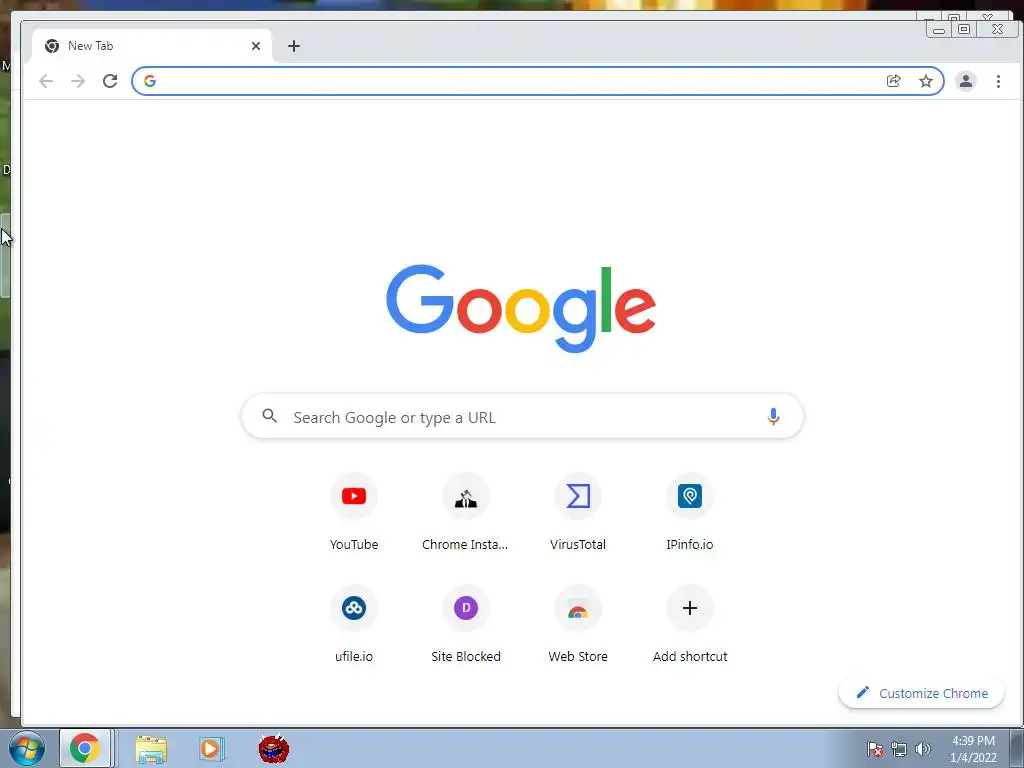Image resolution: width=1024 pixels, height=768 pixels.
Task: Click the share page icon in address bar
Action: (x=893, y=81)
